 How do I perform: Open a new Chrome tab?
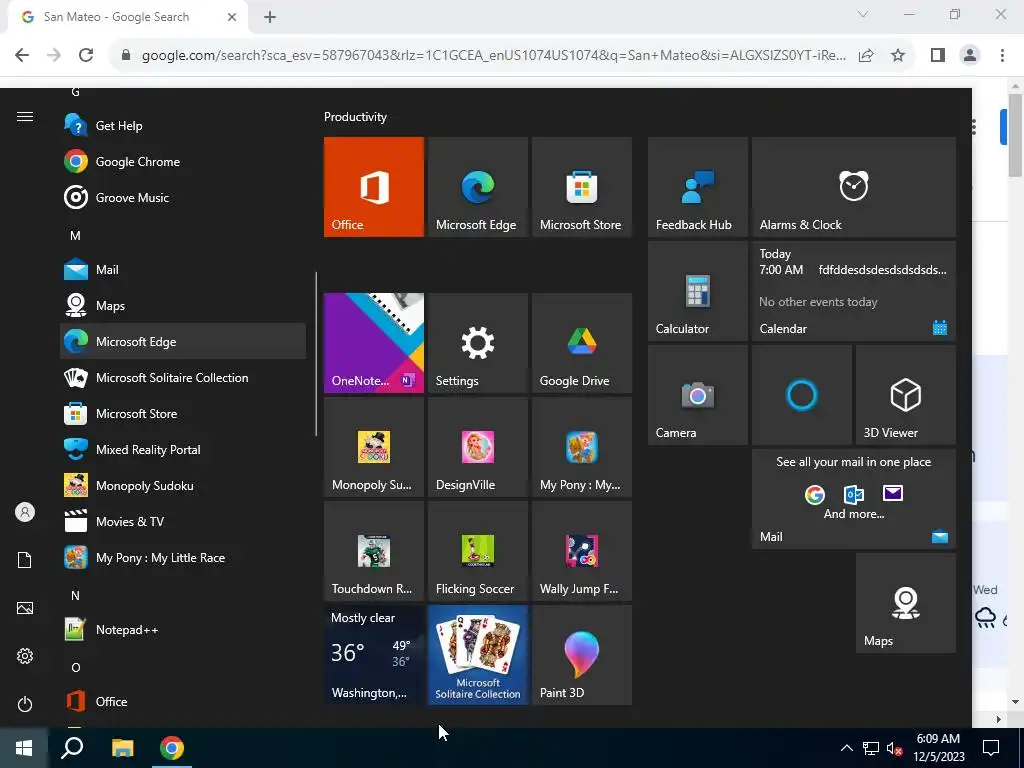click(x=270, y=17)
